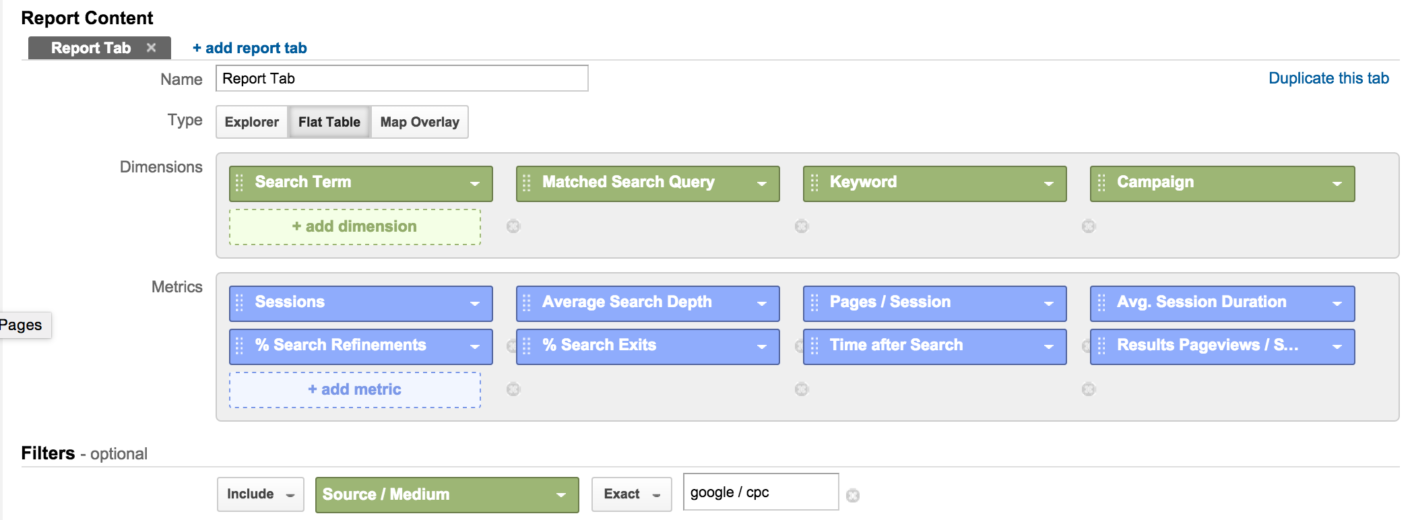Click drag handle on % Search Exits

pos(527,346)
